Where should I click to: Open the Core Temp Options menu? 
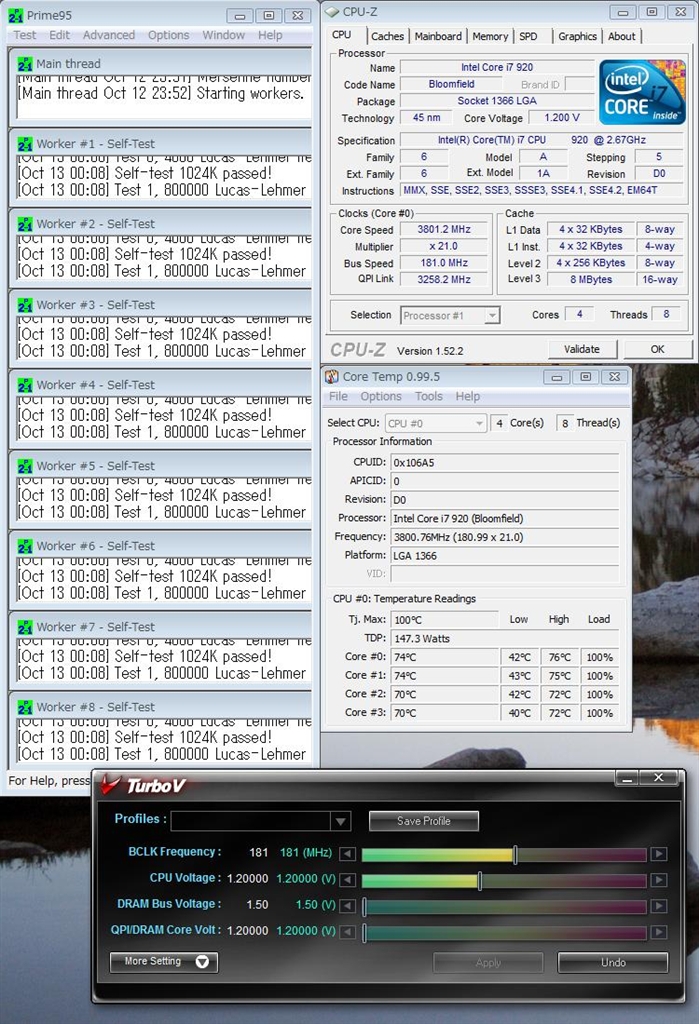coord(381,396)
